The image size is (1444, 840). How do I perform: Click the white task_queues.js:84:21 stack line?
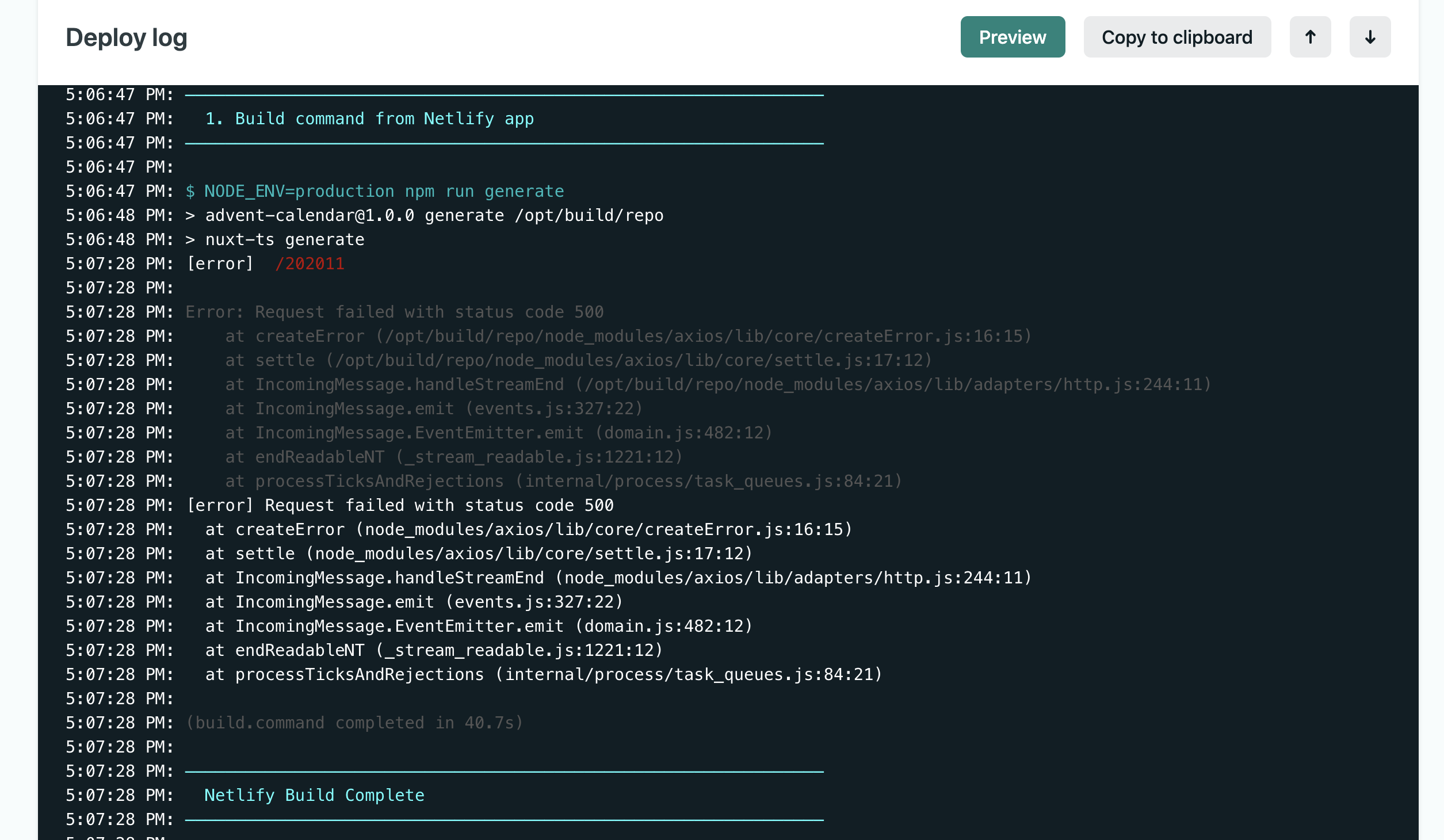coord(543,674)
